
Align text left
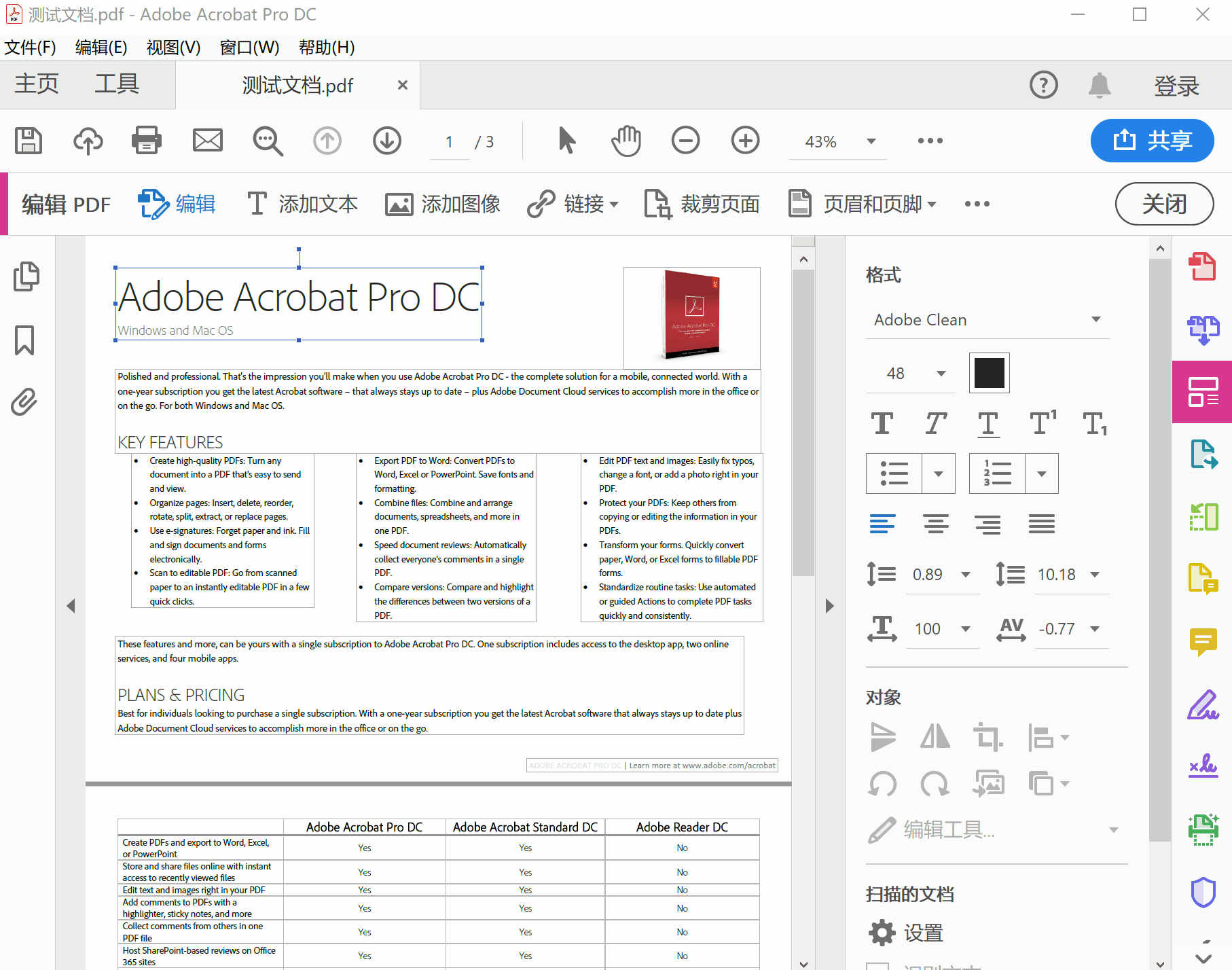(882, 524)
